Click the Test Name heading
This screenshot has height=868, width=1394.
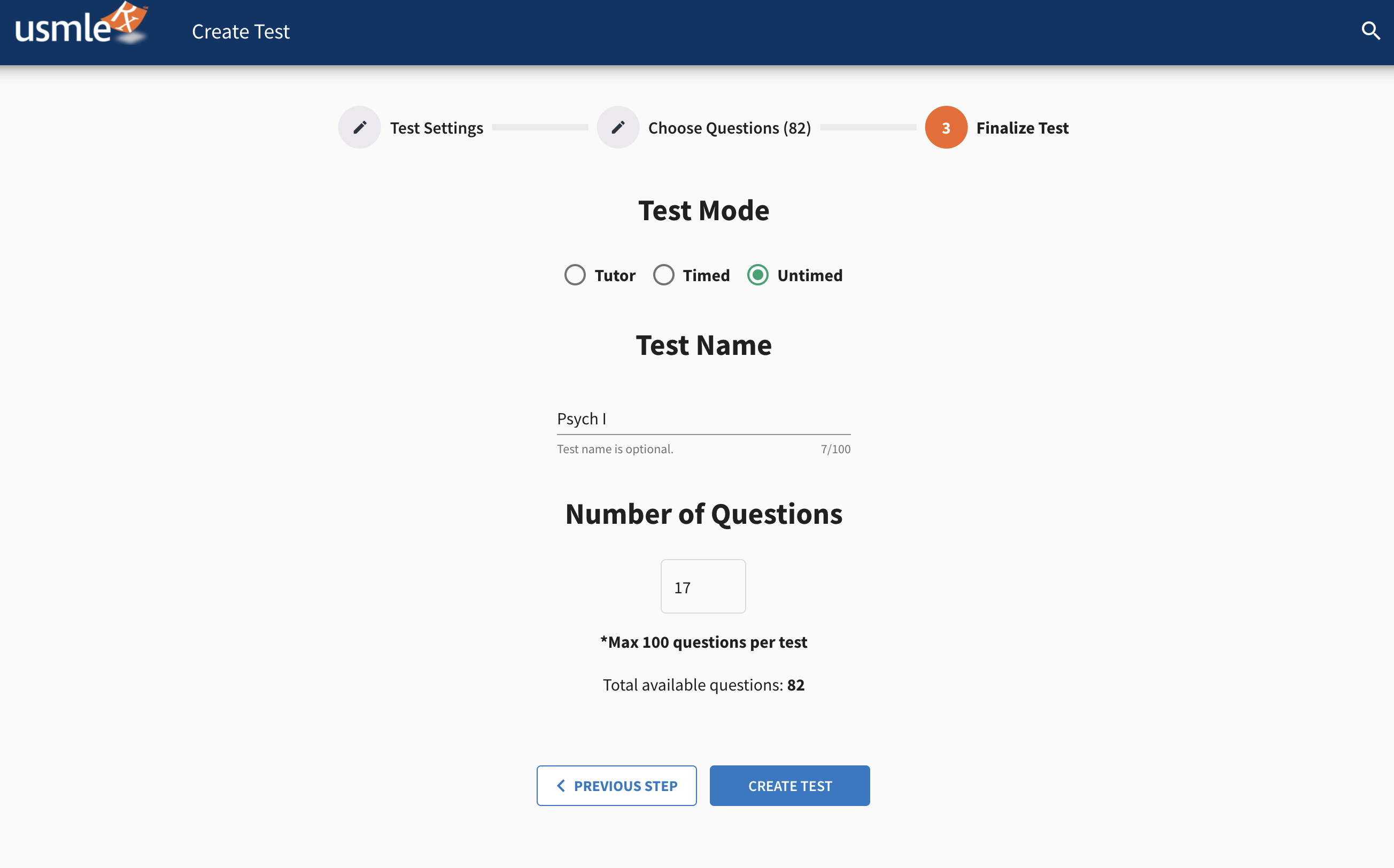[x=703, y=345]
